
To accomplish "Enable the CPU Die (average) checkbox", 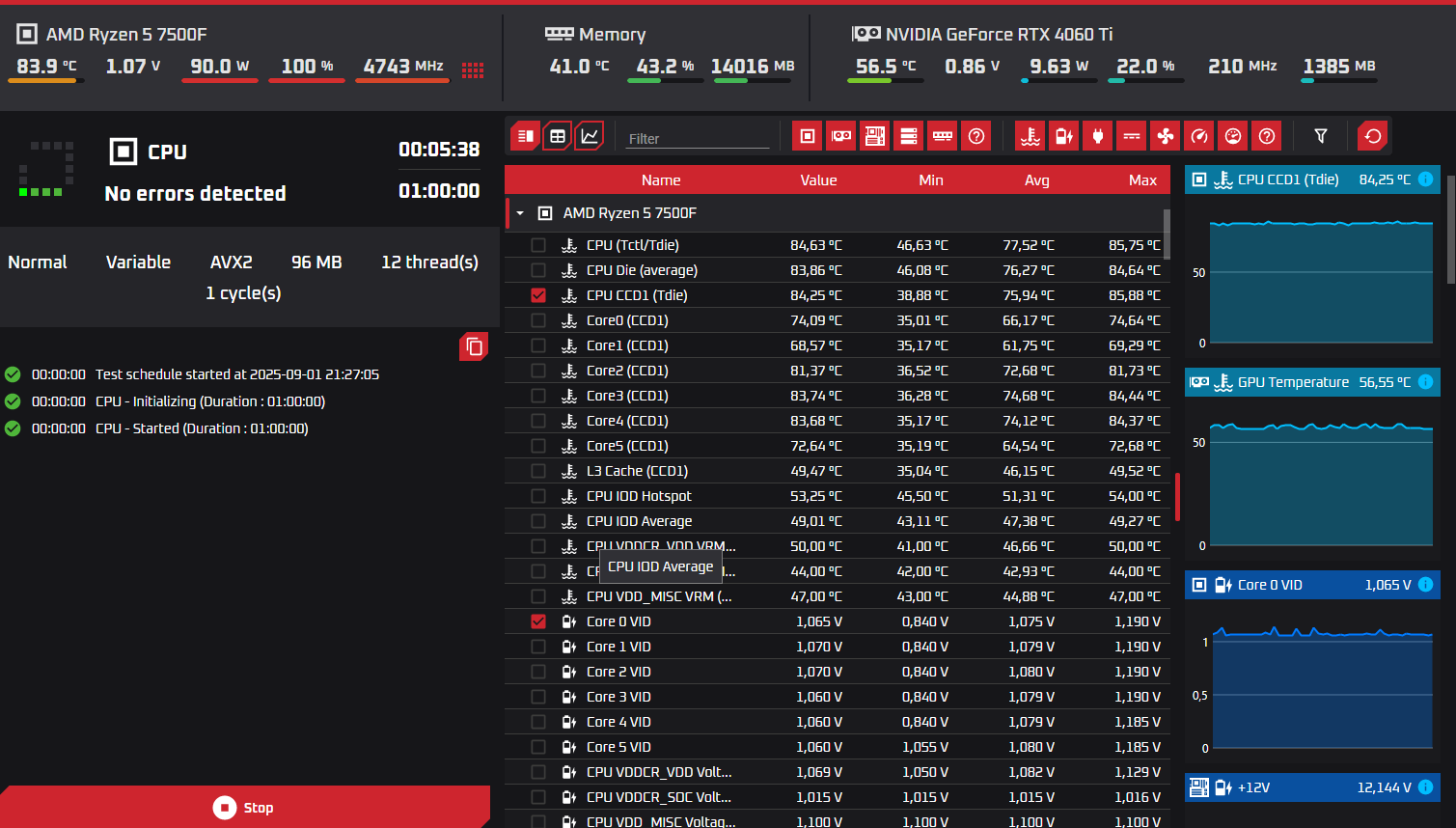I will pos(538,270).
